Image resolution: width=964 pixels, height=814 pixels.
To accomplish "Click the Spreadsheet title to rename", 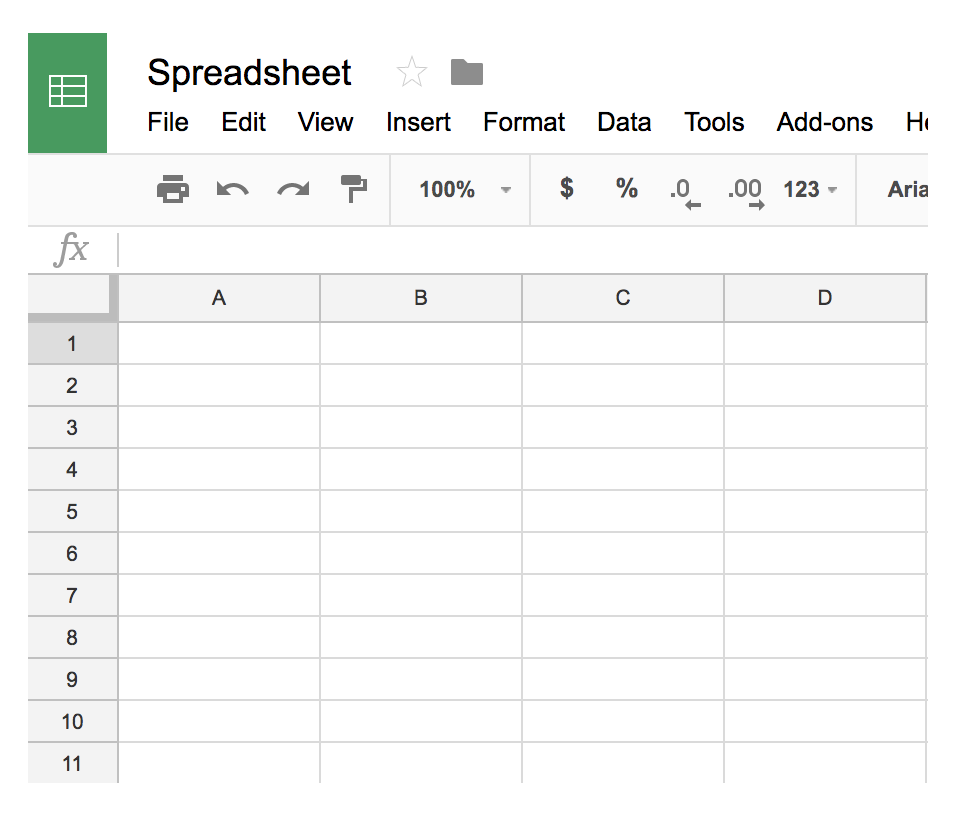I will pyautogui.click(x=249, y=72).
